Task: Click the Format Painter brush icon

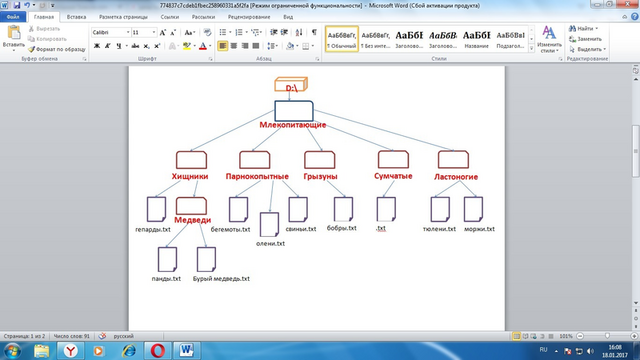Action: pyautogui.click(x=31, y=49)
